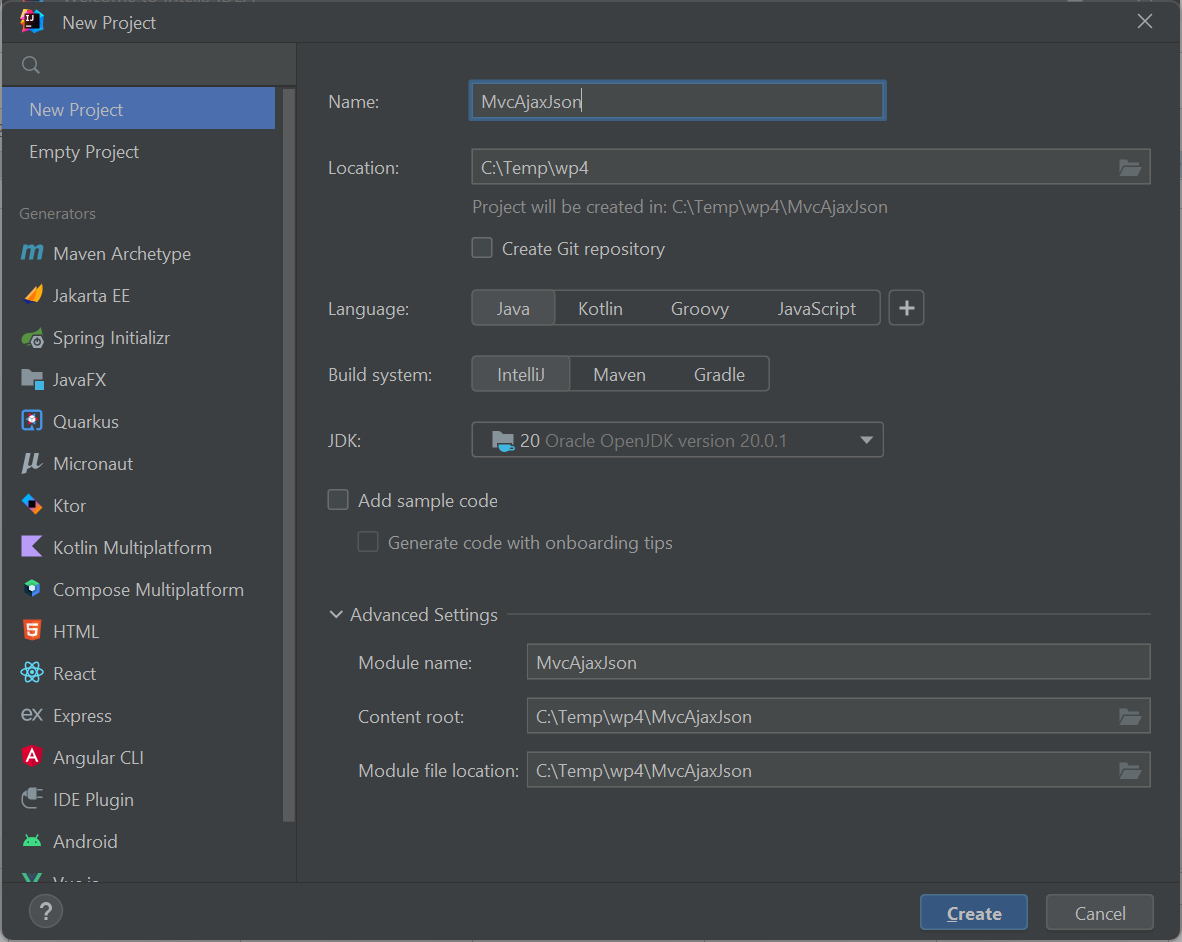Choose Maven build system
1182x942 pixels.
[619, 375]
